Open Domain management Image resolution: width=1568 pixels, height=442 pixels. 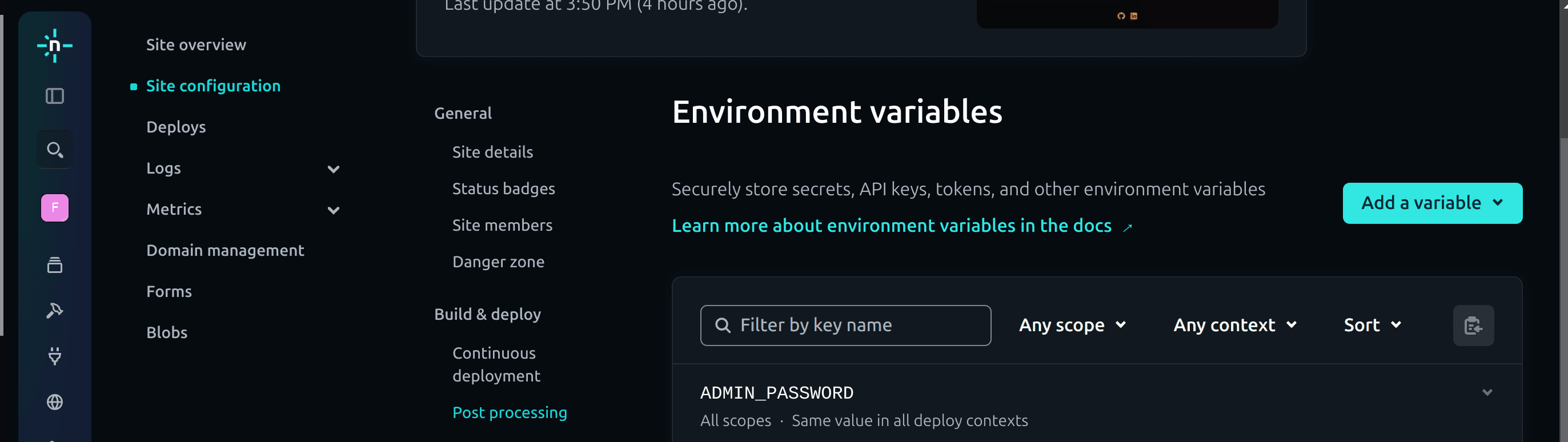[224, 250]
